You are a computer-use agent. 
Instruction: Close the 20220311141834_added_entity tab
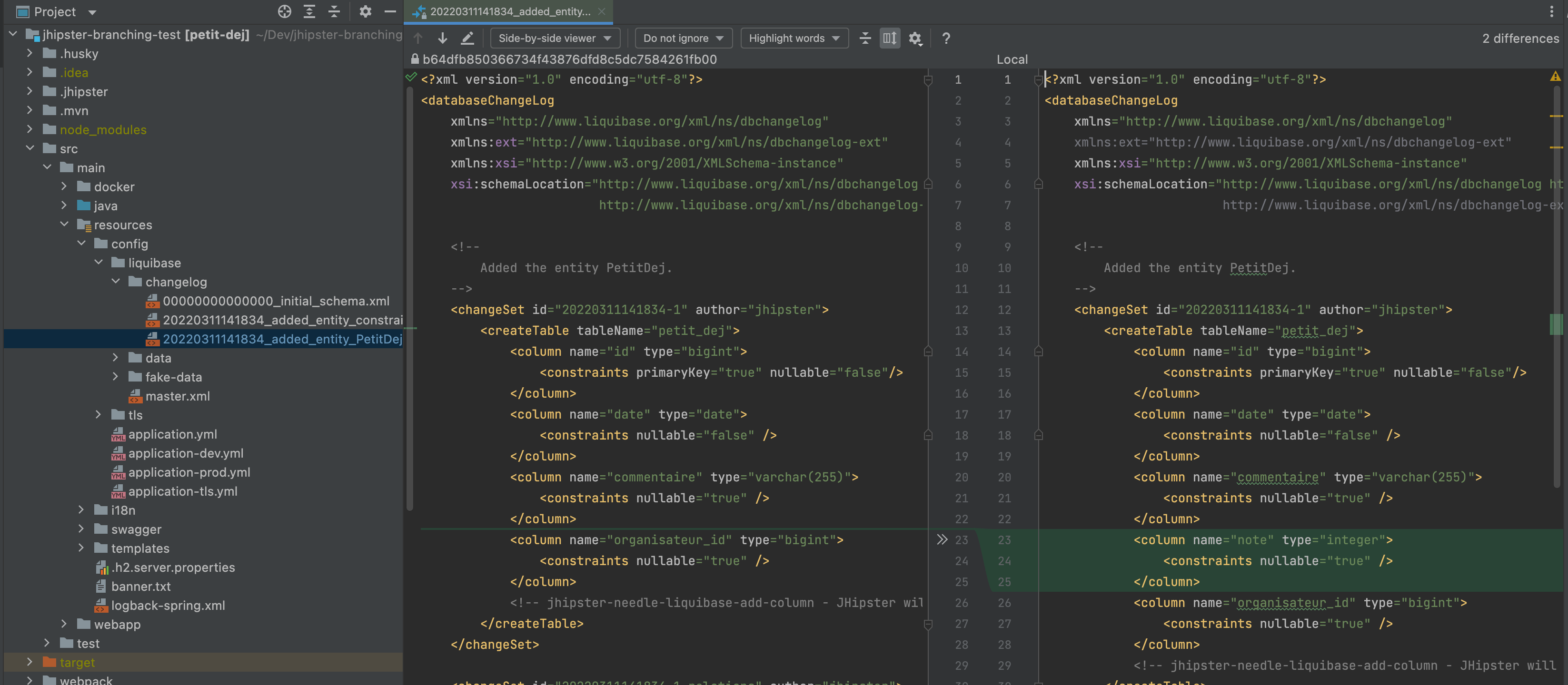click(601, 11)
